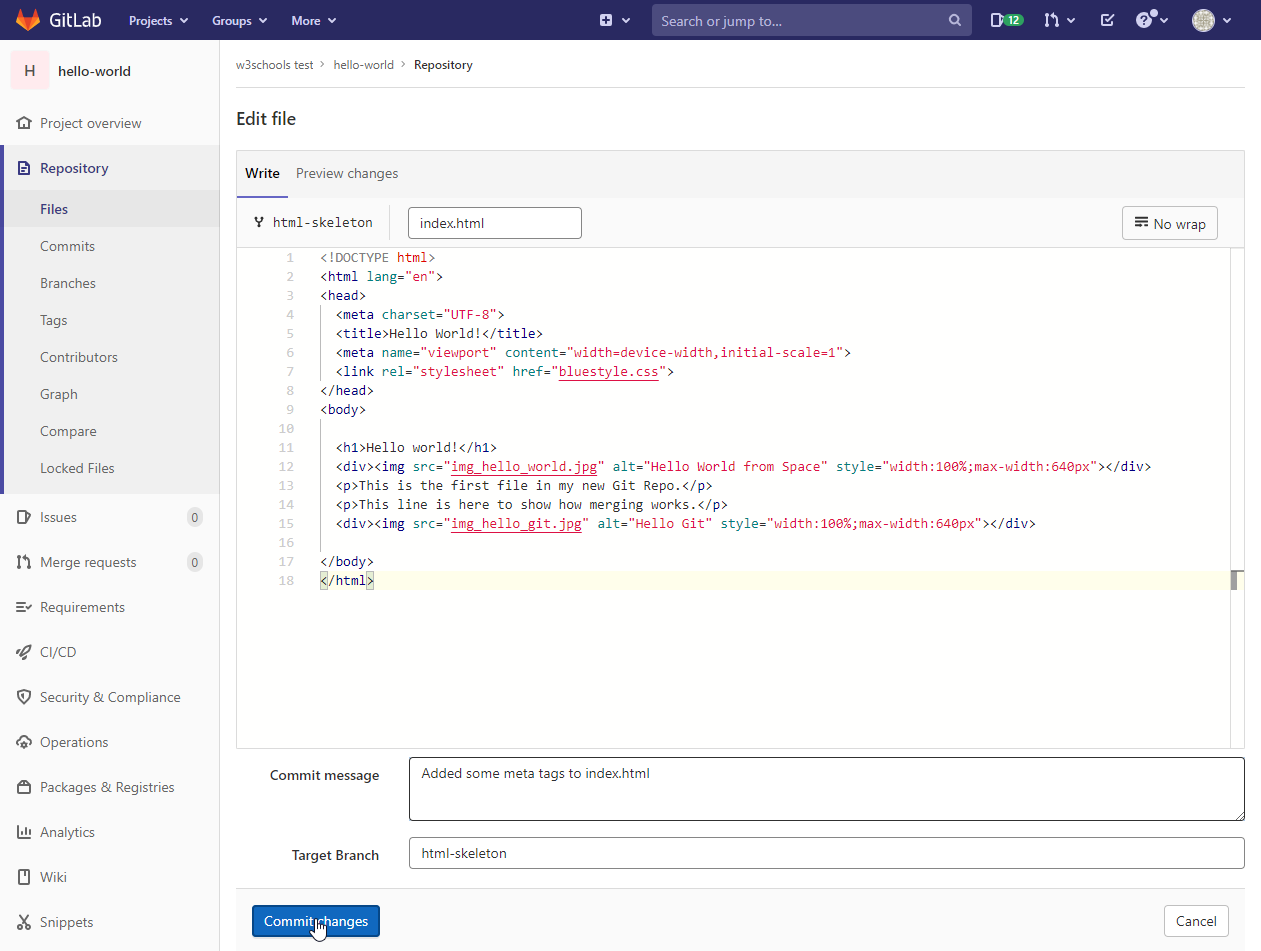1261x951 pixels.
Task: Click the search magnifier icon
Action: click(955, 20)
